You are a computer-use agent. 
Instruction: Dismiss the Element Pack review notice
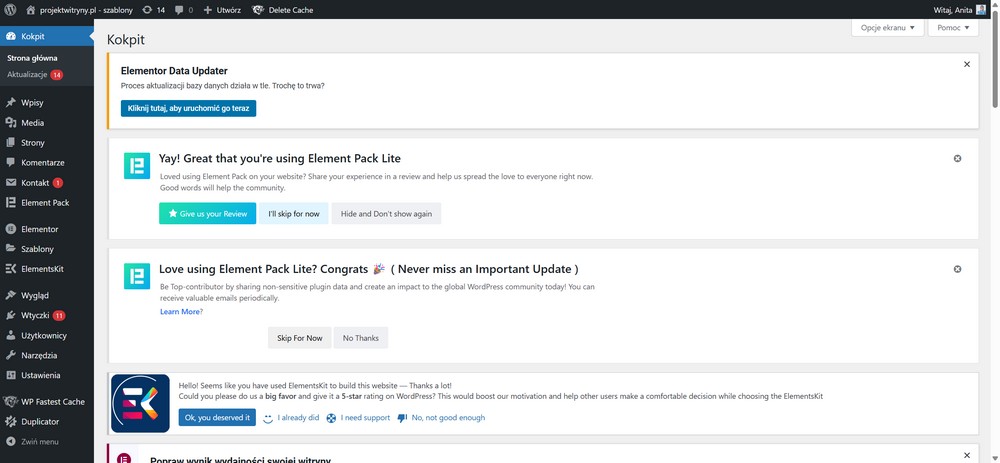coord(957,158)
